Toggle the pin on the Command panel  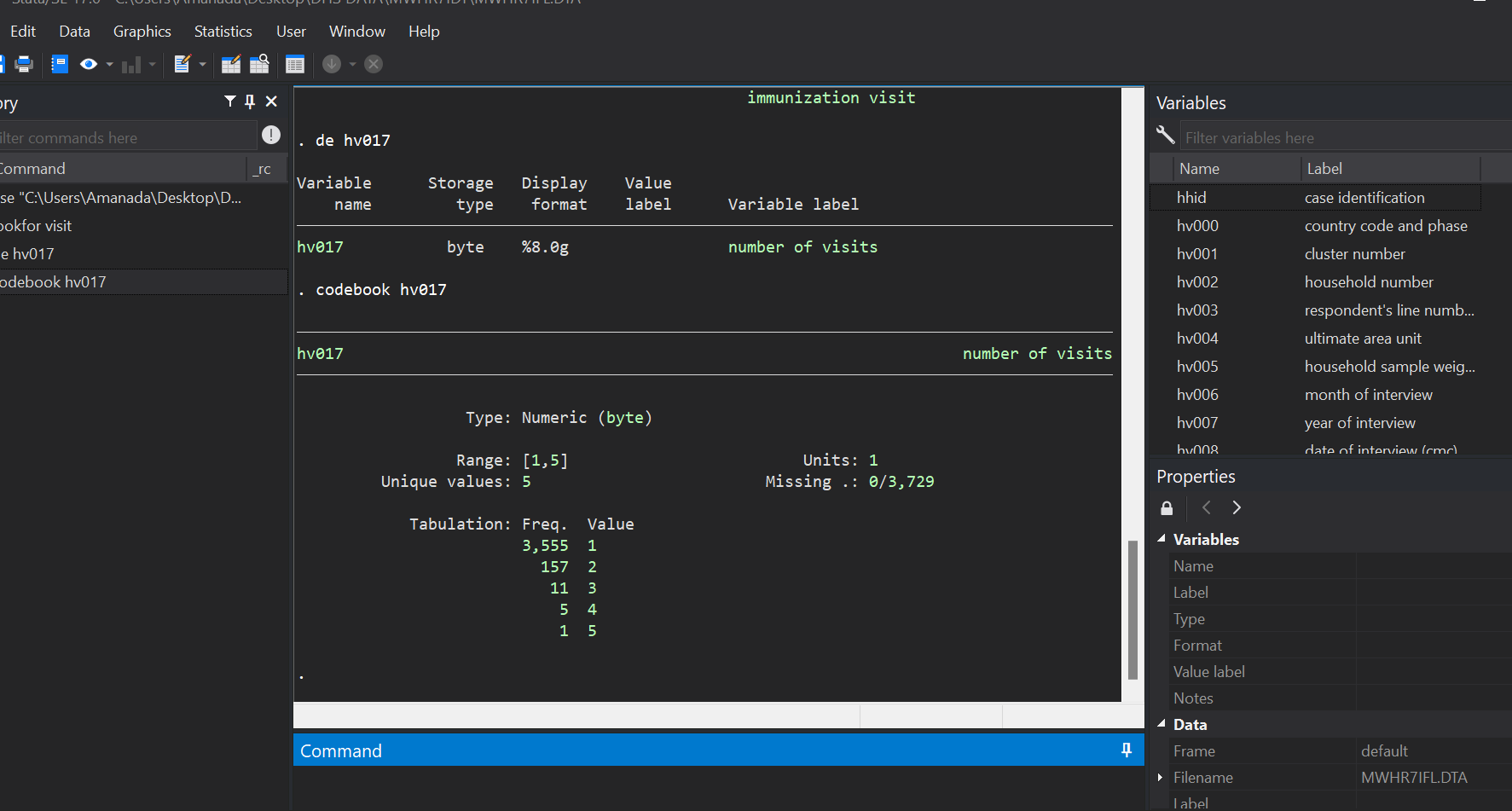[x=1127, y=750]
